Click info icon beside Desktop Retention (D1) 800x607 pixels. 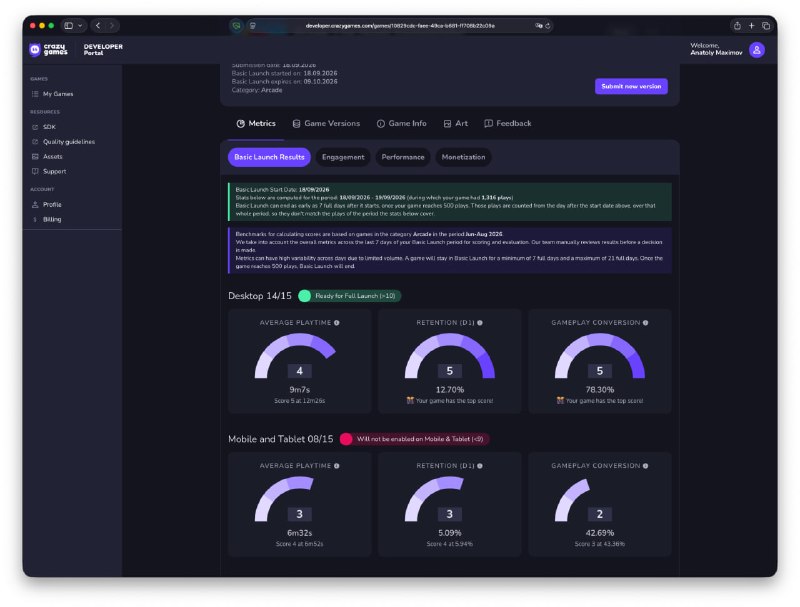click(480, 322)
